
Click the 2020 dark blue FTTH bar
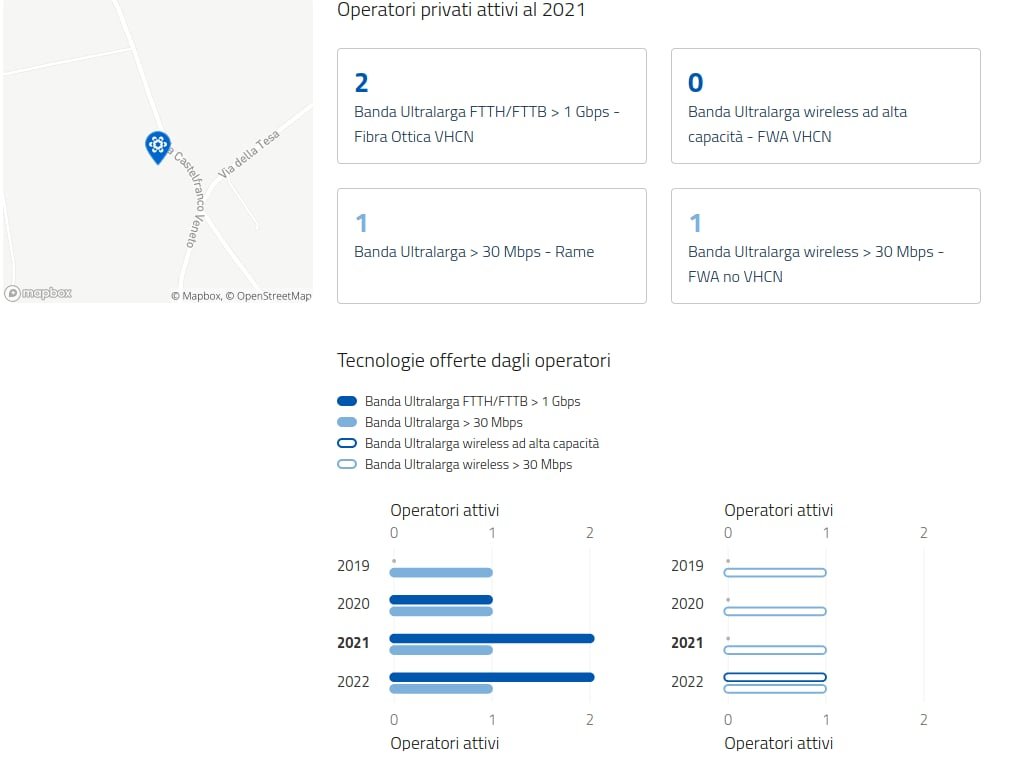click(441, 600)
